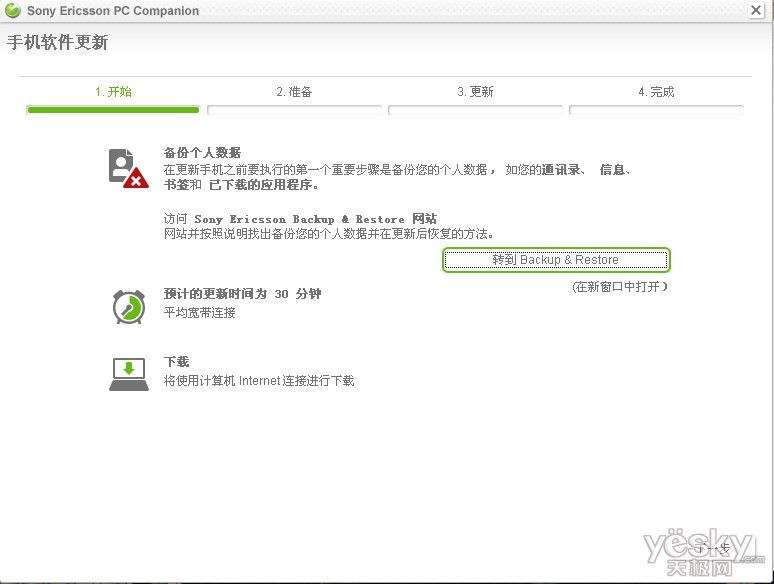Viewport: 774px width, 584px height.
Task: Click the empty step 3 progress bar
Action: pyautogui.click(x=475, y=110)
